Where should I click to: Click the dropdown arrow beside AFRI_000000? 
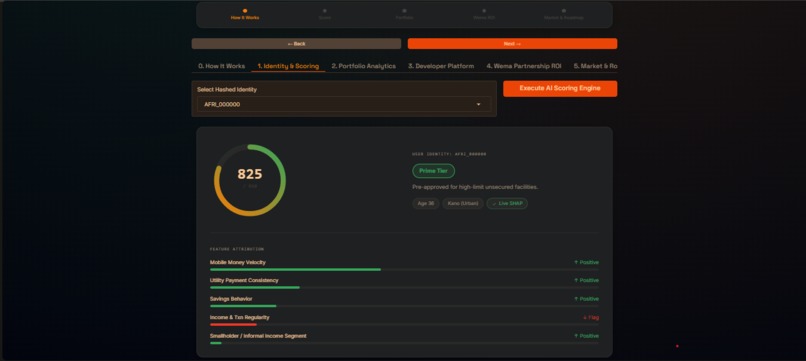(x=479, y=104)
